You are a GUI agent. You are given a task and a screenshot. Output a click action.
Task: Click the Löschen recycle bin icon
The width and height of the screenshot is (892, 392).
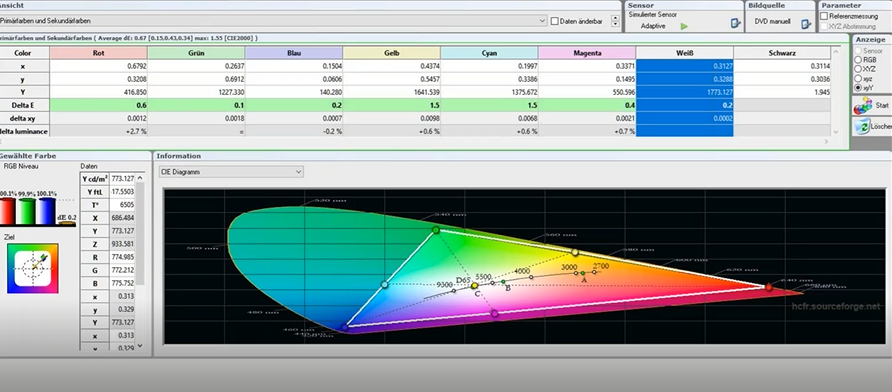click(862, 126)
